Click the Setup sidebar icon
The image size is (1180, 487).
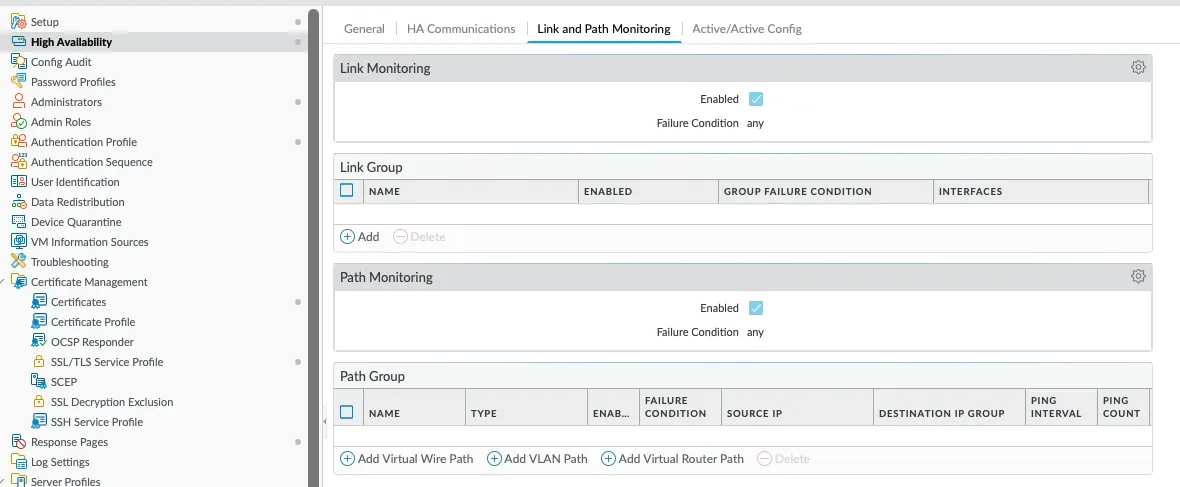click(19, 22)
